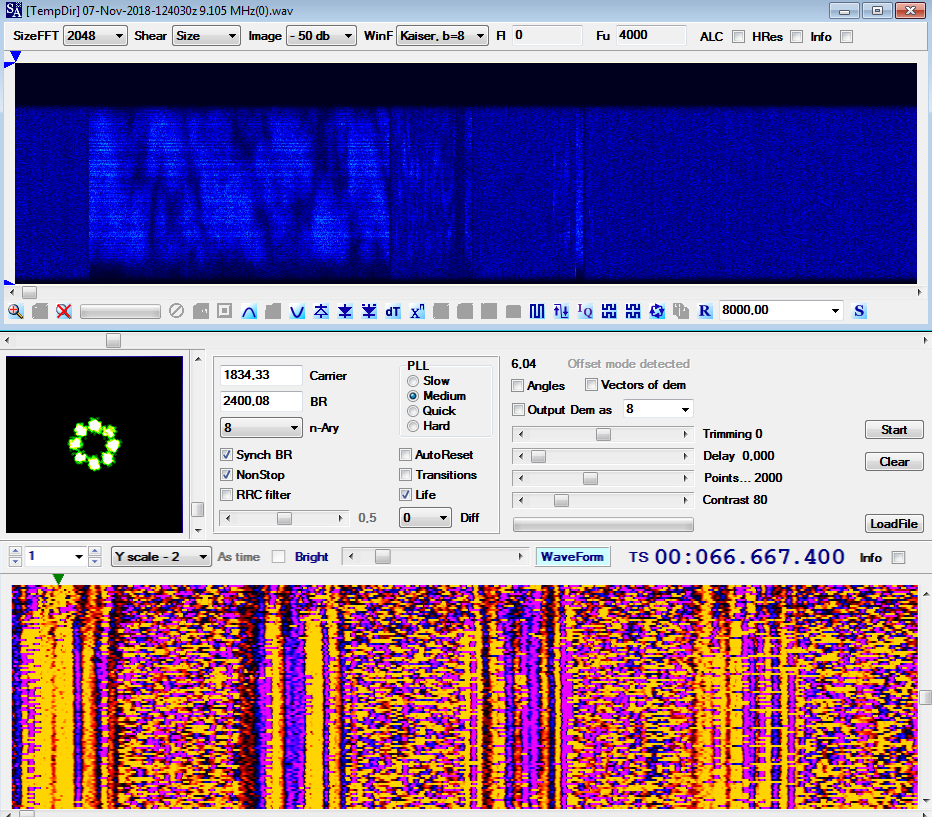932x817 pixels.
Task: Click the blue S icon
Action: tap(859, 311)
